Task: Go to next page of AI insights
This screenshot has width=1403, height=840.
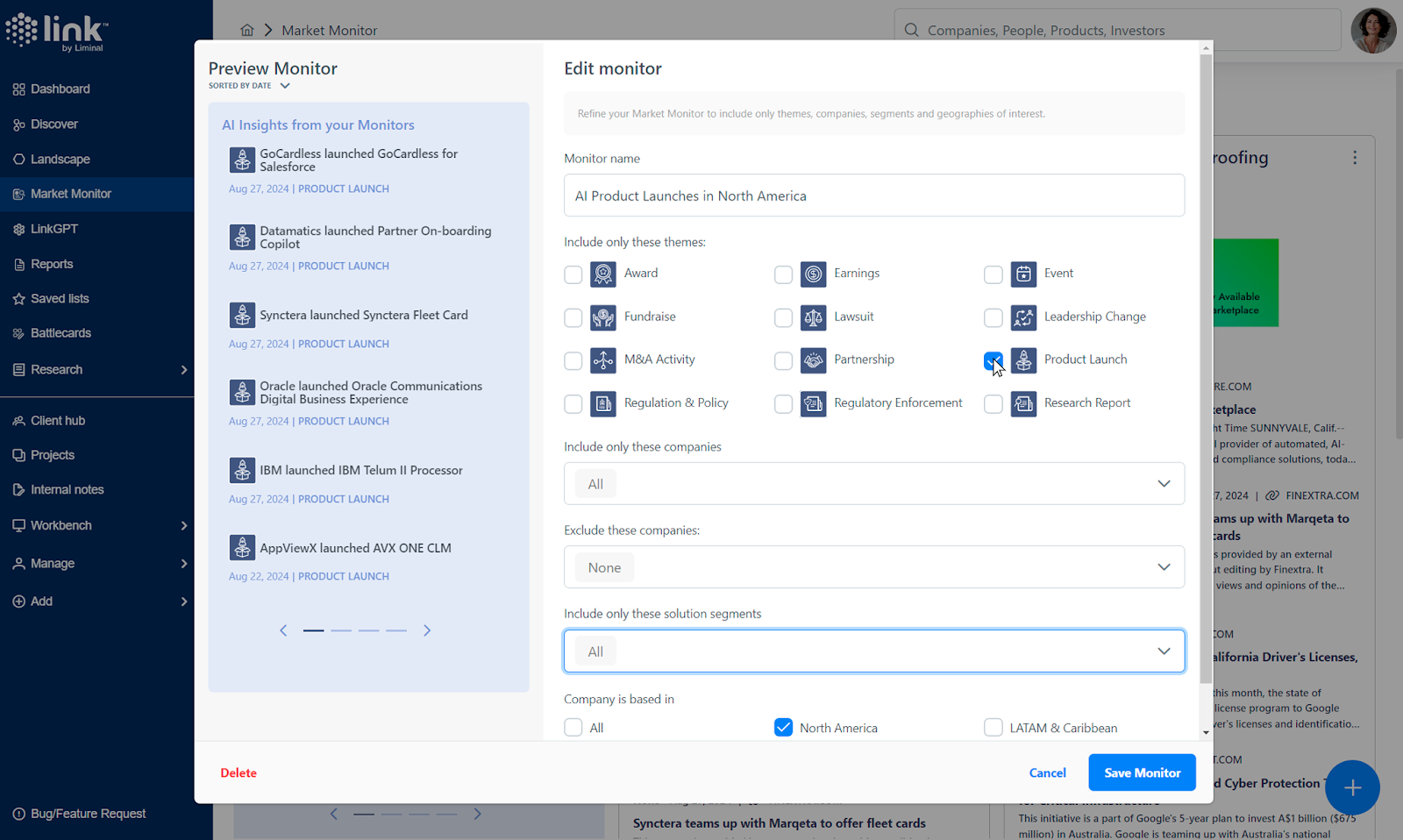Action: [427, 630]
